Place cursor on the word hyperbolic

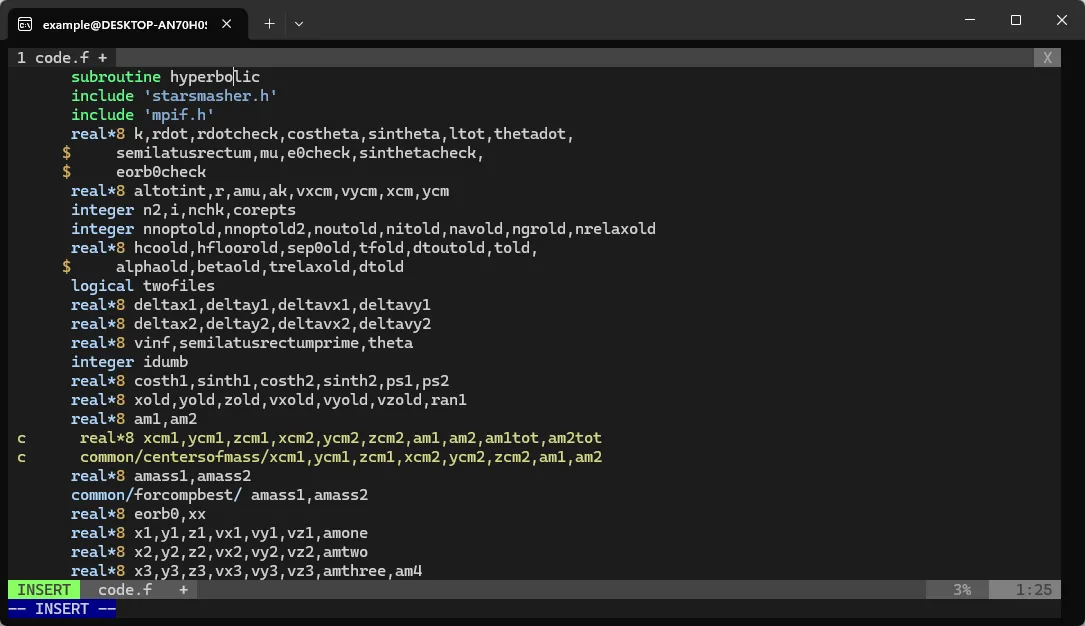215,76
